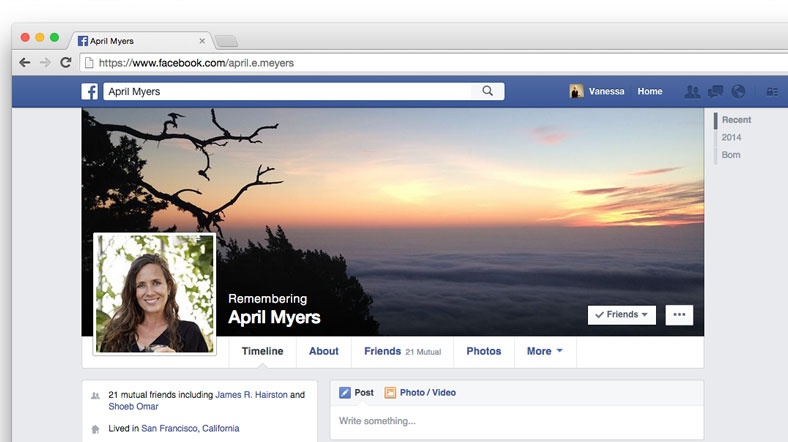Select the April Myers browser tab
The height and width of the screenshot is (442, 788).
(x=141, y=41)
